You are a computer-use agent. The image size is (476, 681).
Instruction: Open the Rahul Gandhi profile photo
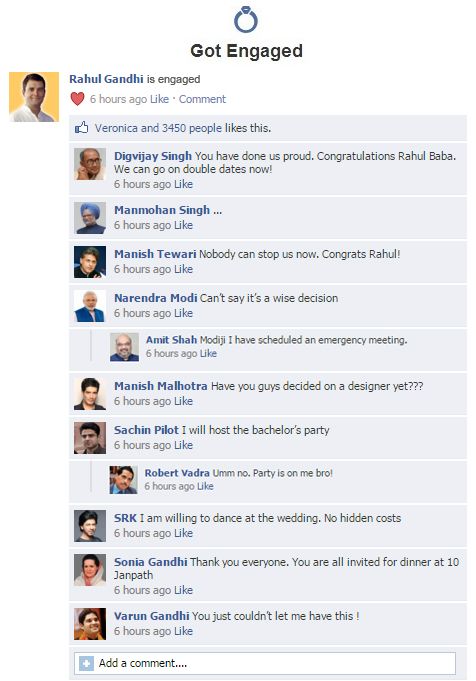[34, 97]
